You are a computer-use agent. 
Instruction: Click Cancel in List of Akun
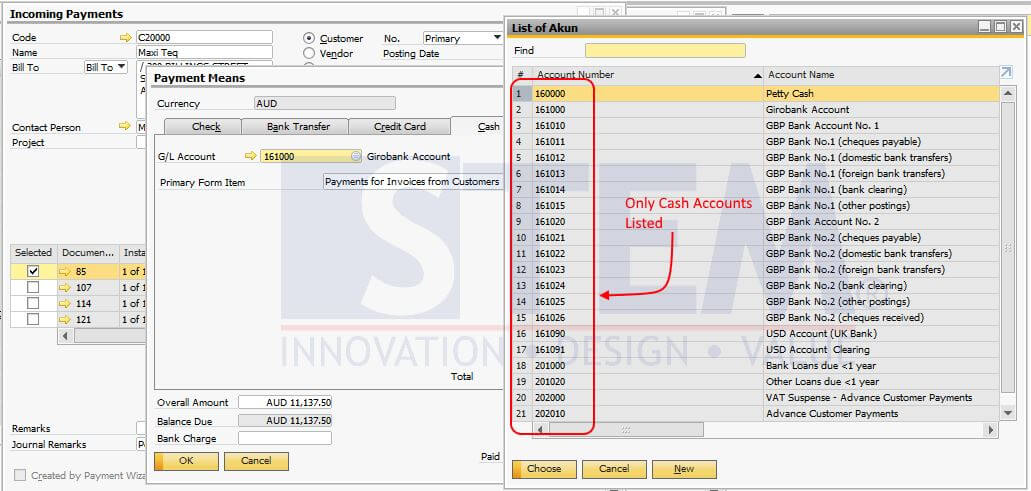pos(614,469)
